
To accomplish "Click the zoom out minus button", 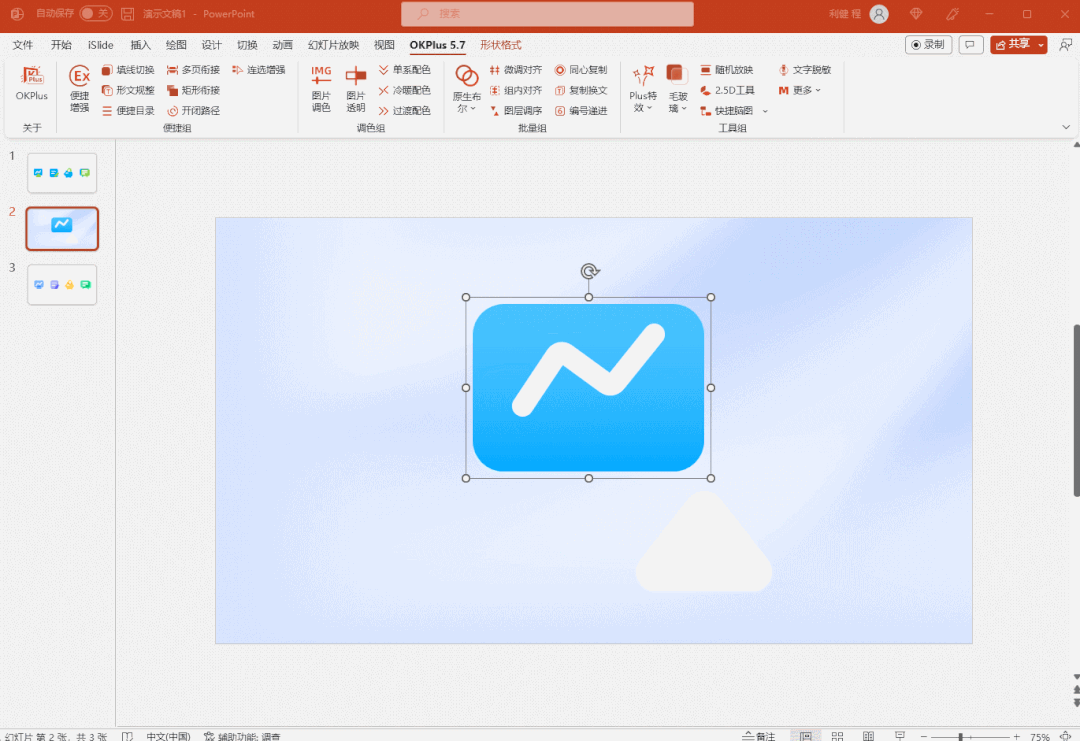I will pos(924,737).
